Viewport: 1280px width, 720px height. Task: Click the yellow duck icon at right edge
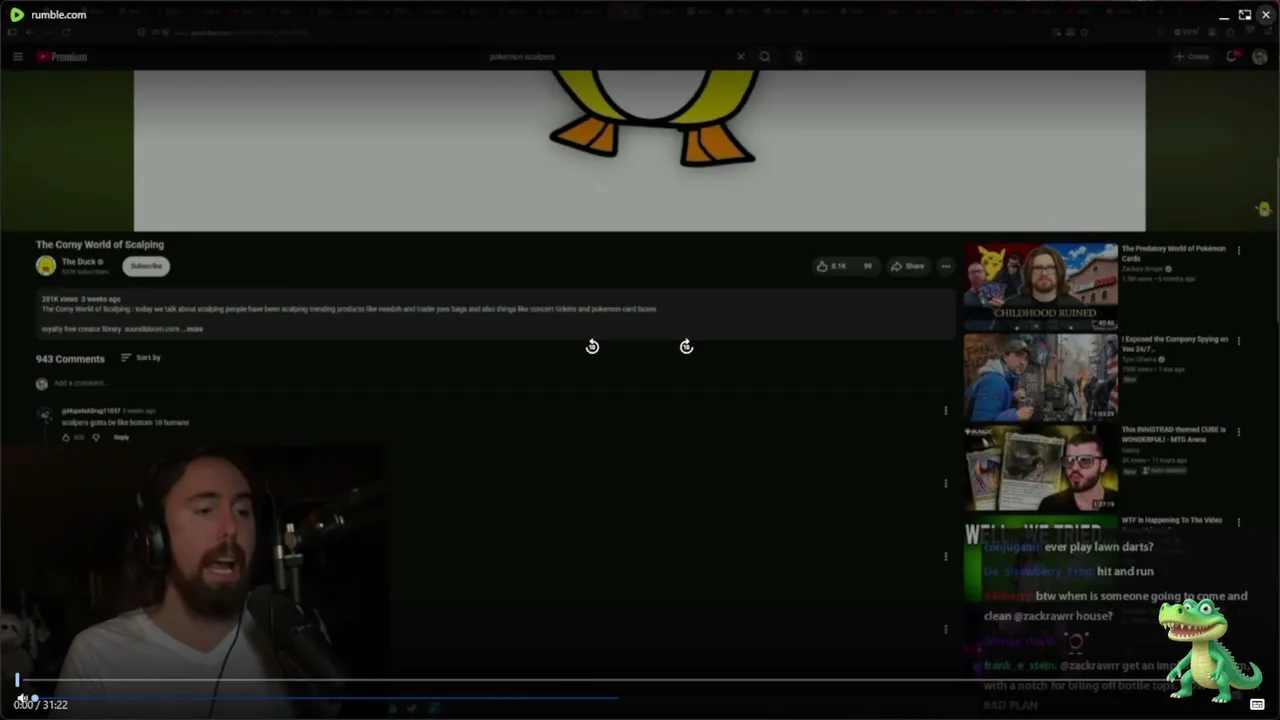(1264, 208)
